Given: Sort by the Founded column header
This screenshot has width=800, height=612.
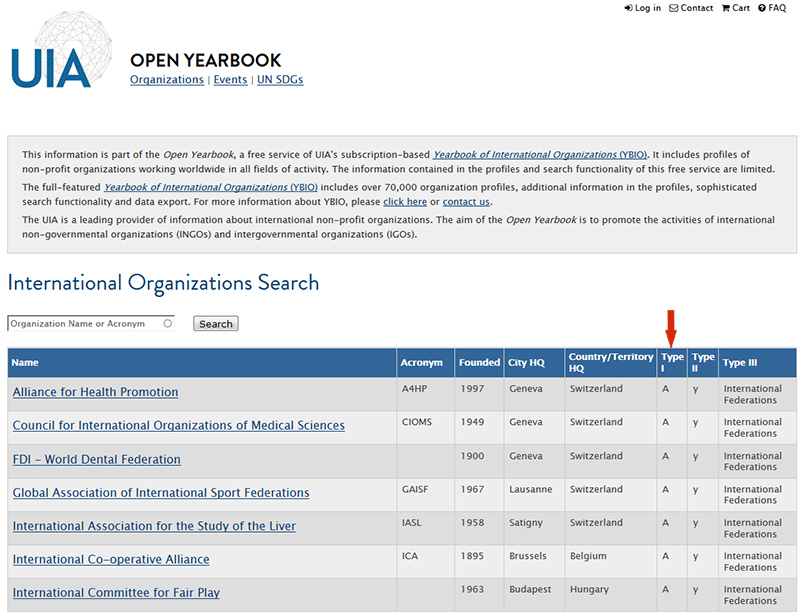Looking at the screenshot, I should [x=479, y=363].
